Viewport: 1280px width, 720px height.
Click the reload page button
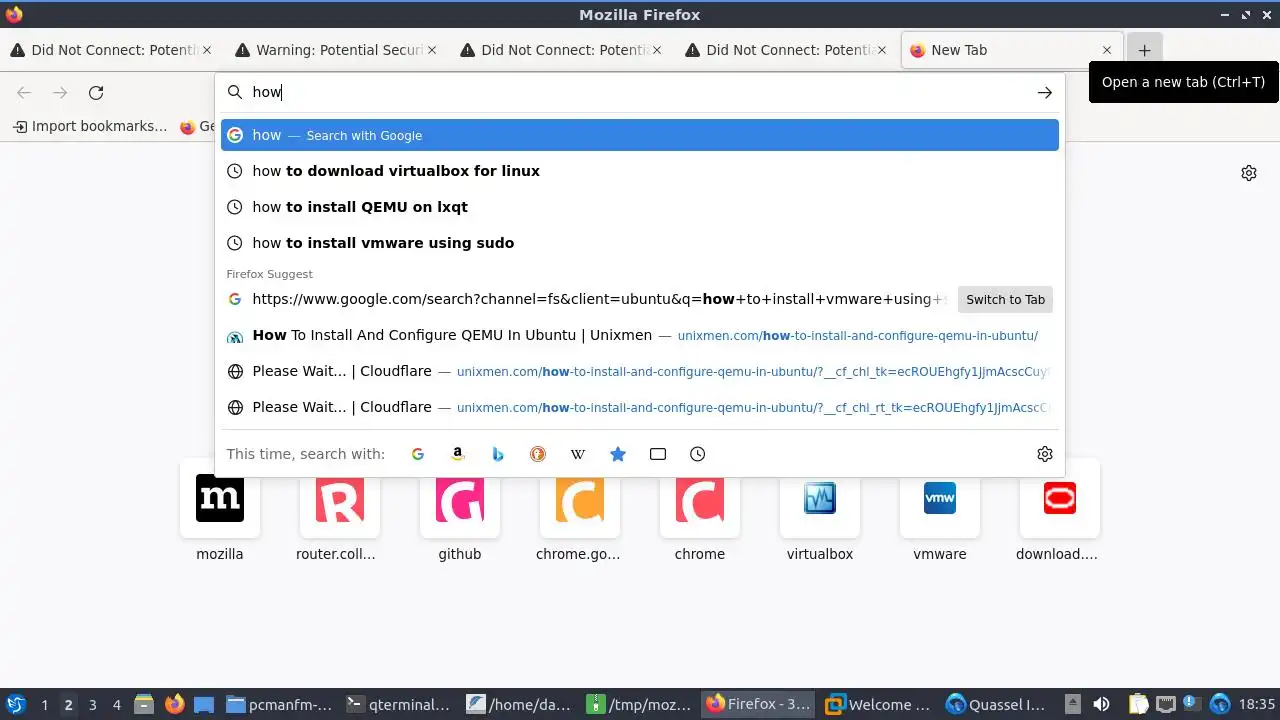click(x=96, y=93)
